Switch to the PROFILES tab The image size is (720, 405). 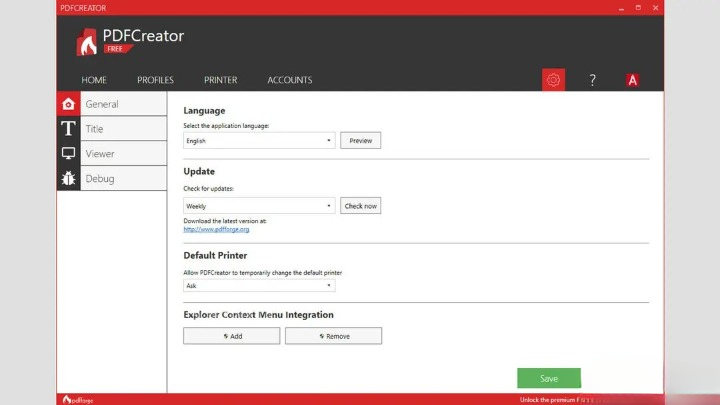coord(155,80)
